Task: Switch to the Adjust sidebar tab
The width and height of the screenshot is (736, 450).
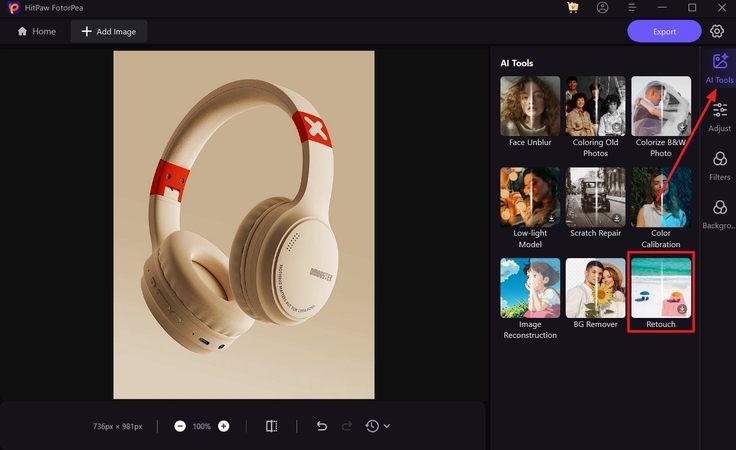Action: click(720, 117)
